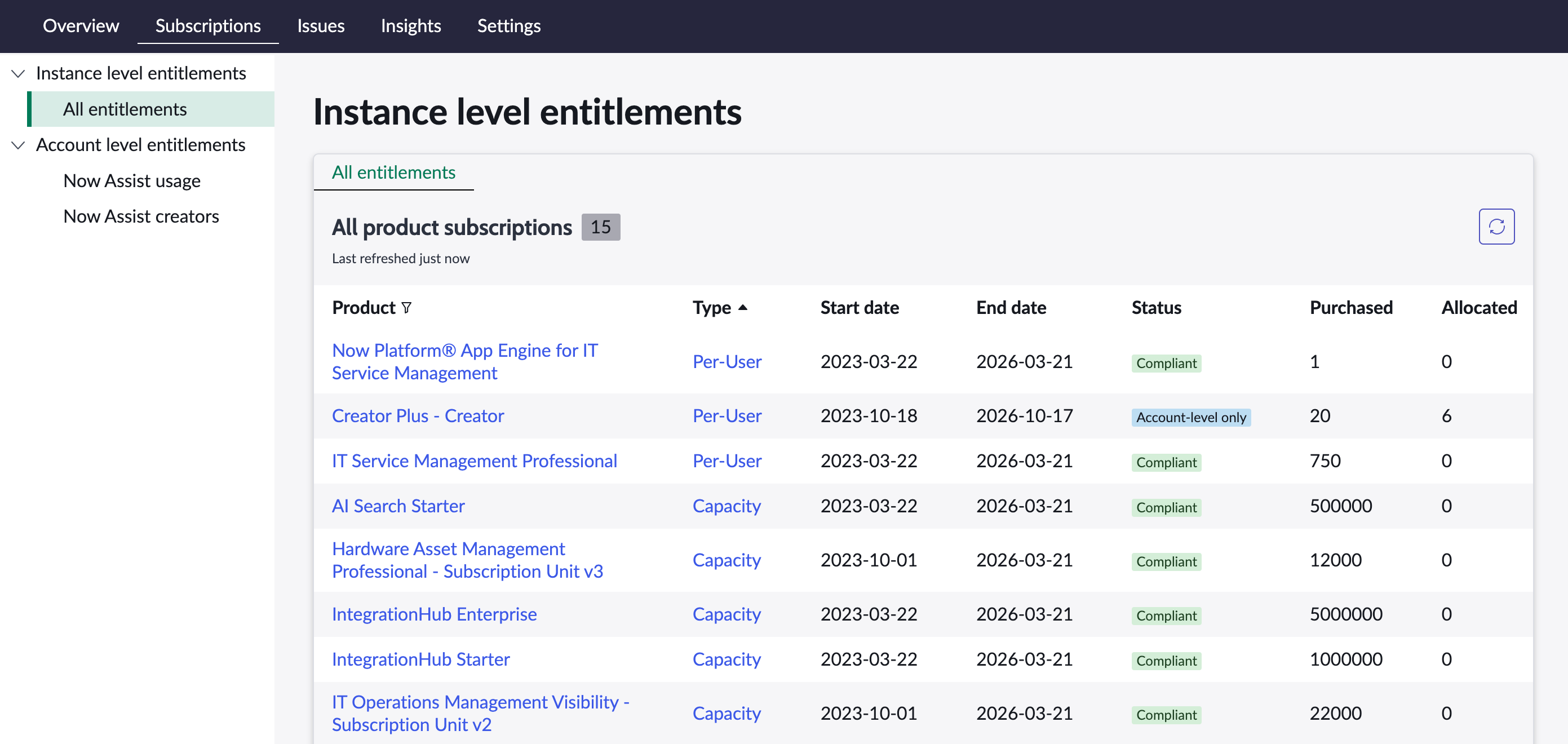This screenshot has width=1568, height=744.
Task: Open the Product column filter icon
Action: point(406,307)
